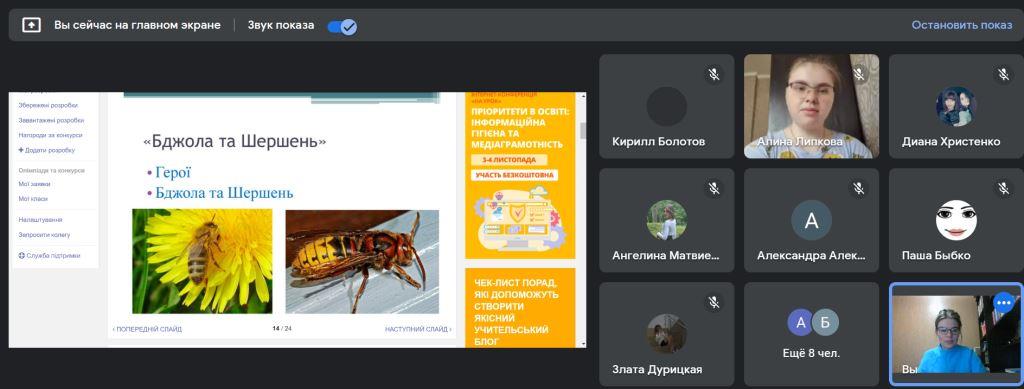This screenshot has width=1024, height=389.
Task: Click the 'А' avatar in 'Ещё 8 чел.' tile
Action: (x=800, y=322)
